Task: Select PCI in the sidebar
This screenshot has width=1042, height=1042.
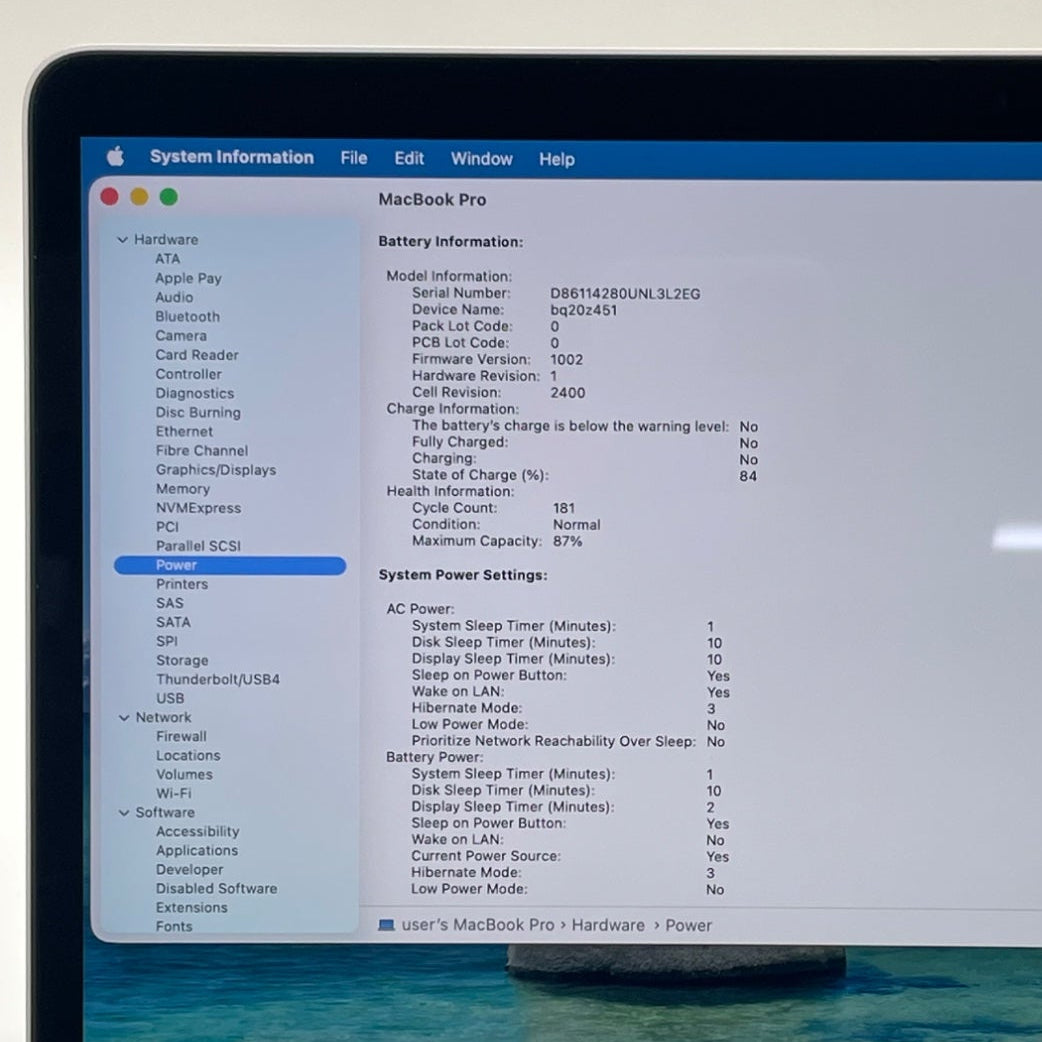Action: [x=167, y=527]
